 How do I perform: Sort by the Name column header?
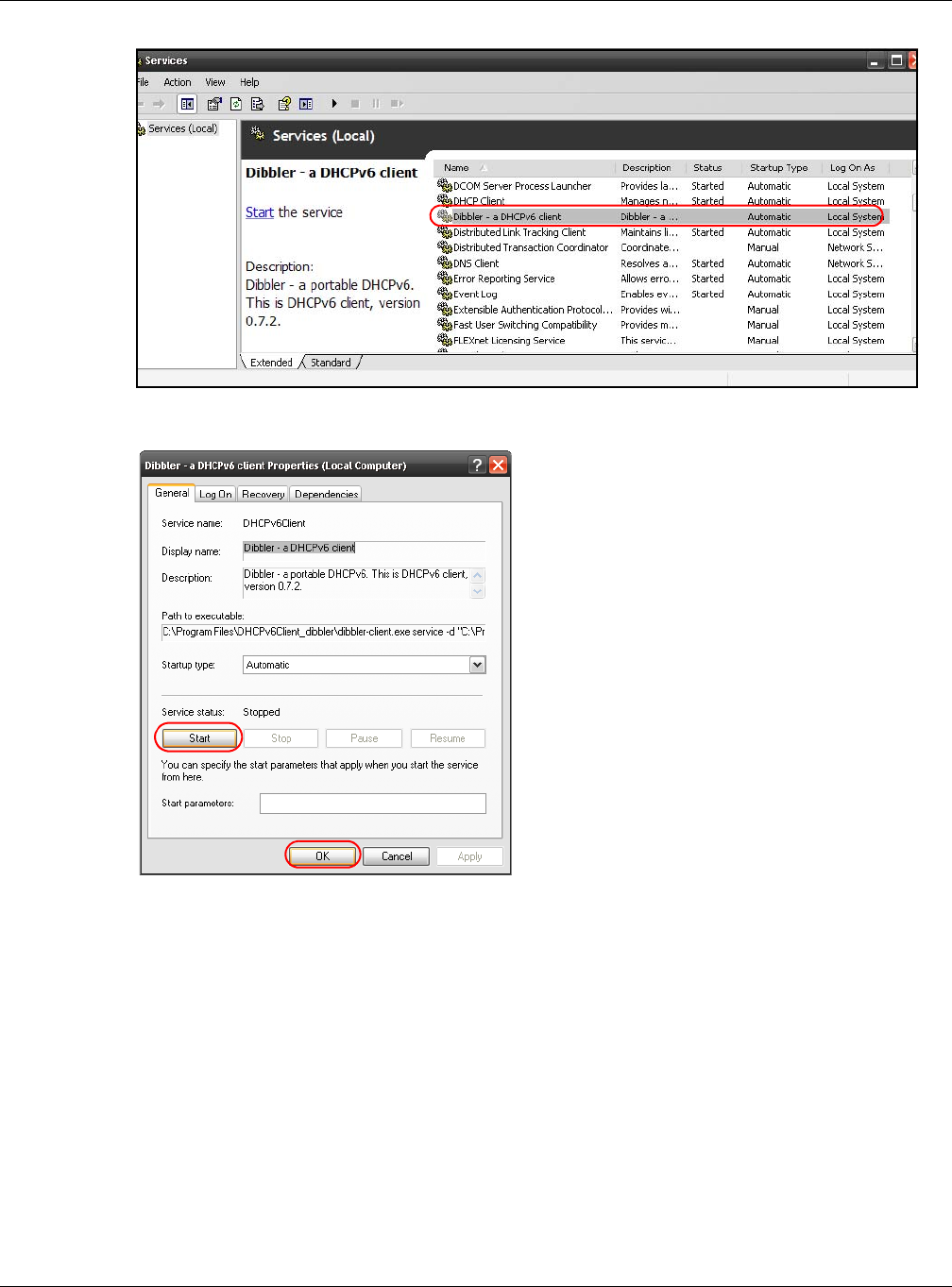pos(524,168)
